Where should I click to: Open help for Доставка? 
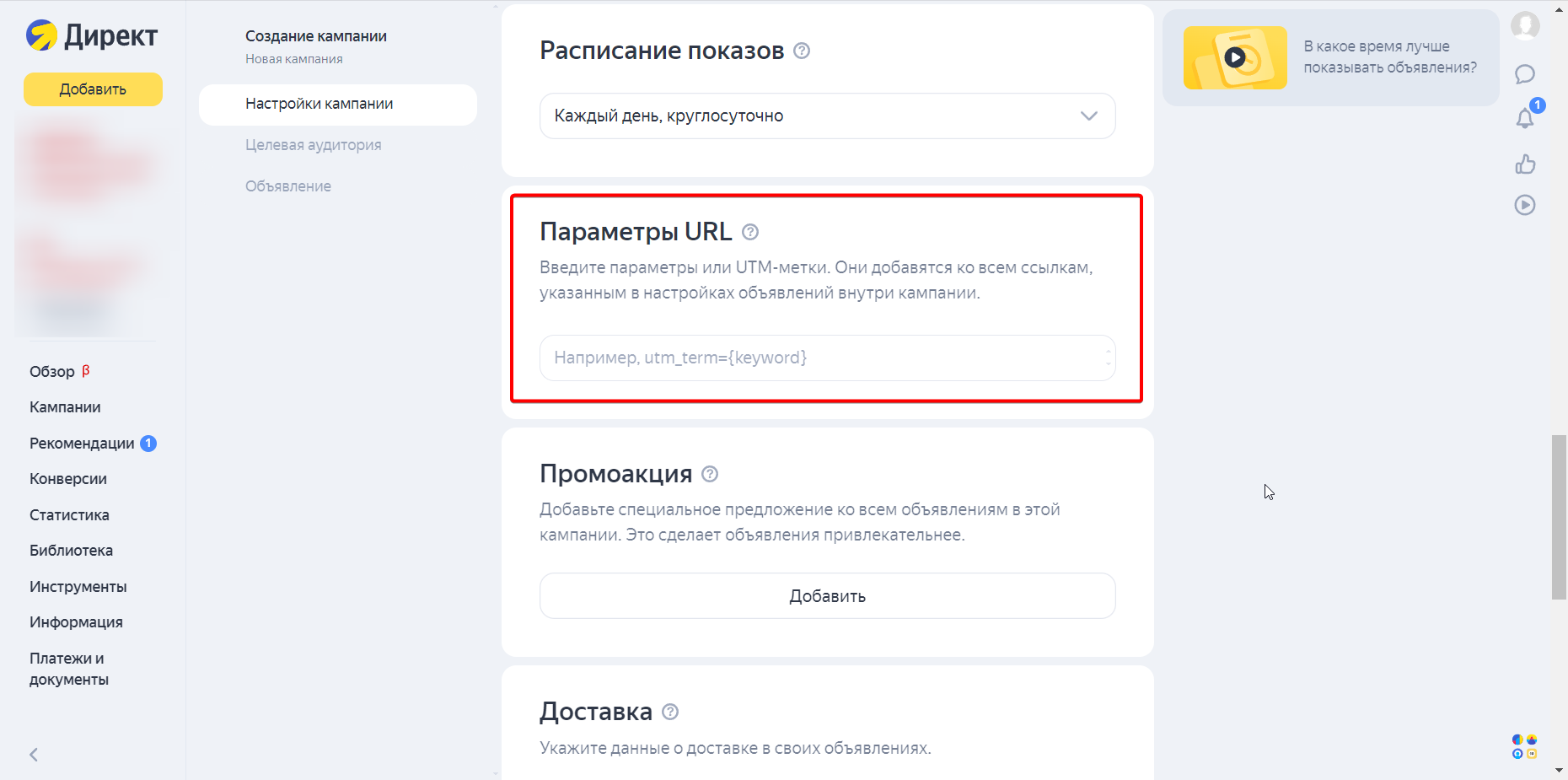[670, 712]
